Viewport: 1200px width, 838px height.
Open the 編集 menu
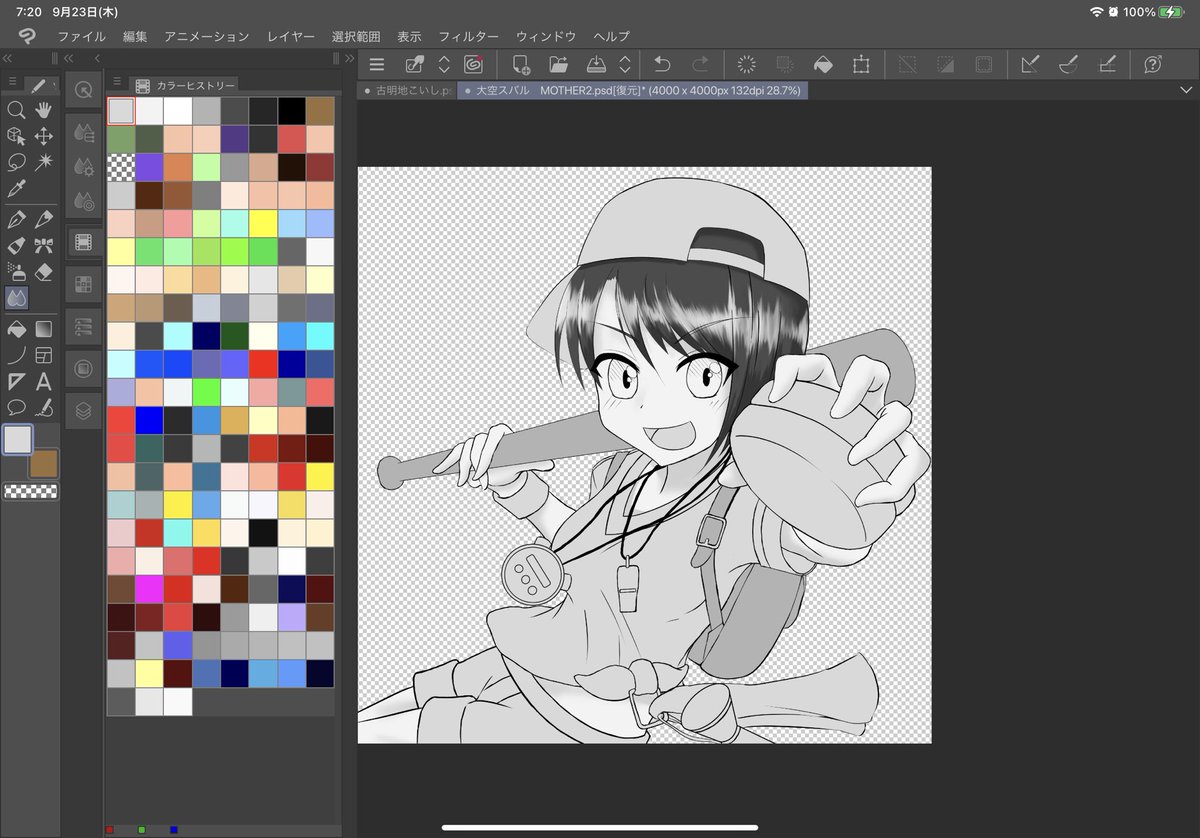tap(135, 36)
